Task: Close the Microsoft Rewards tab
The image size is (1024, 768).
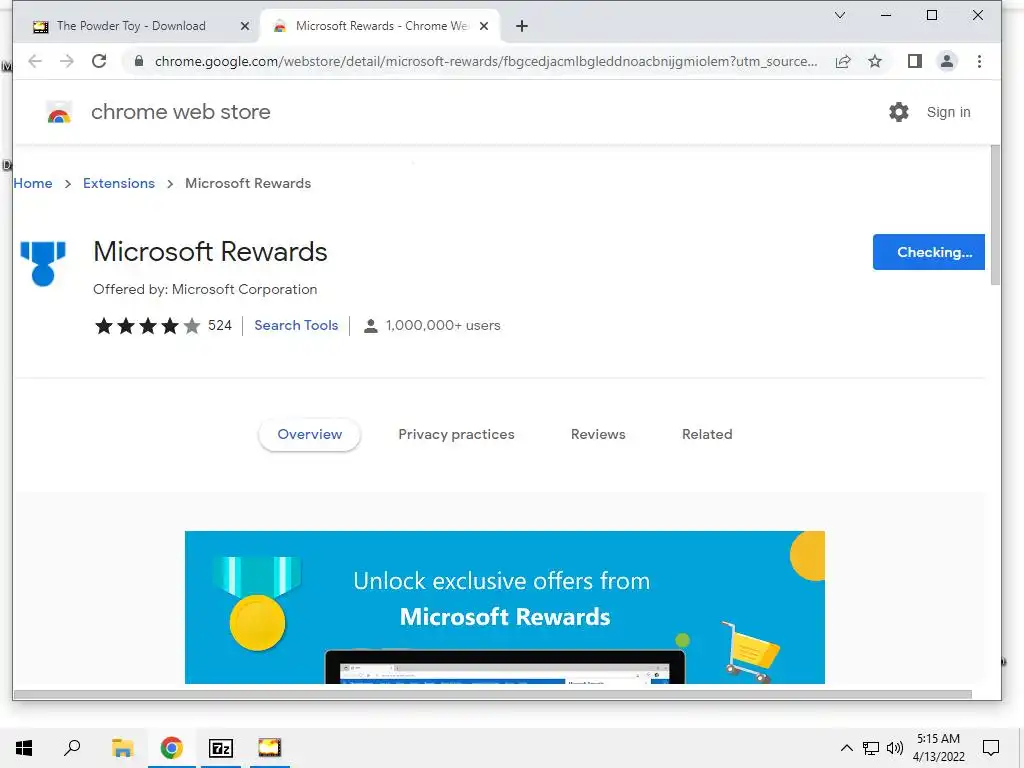Action: (484, 26)
